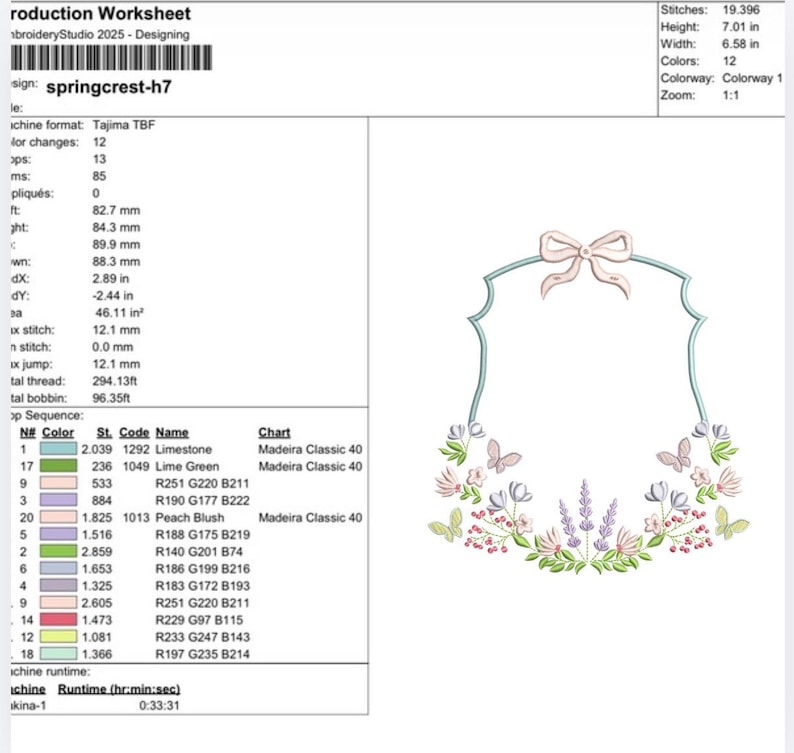Click the Runtime (hr:min:sec) header
The height and width of the screenshot is (753, 794).
click(x=119, y=689)
